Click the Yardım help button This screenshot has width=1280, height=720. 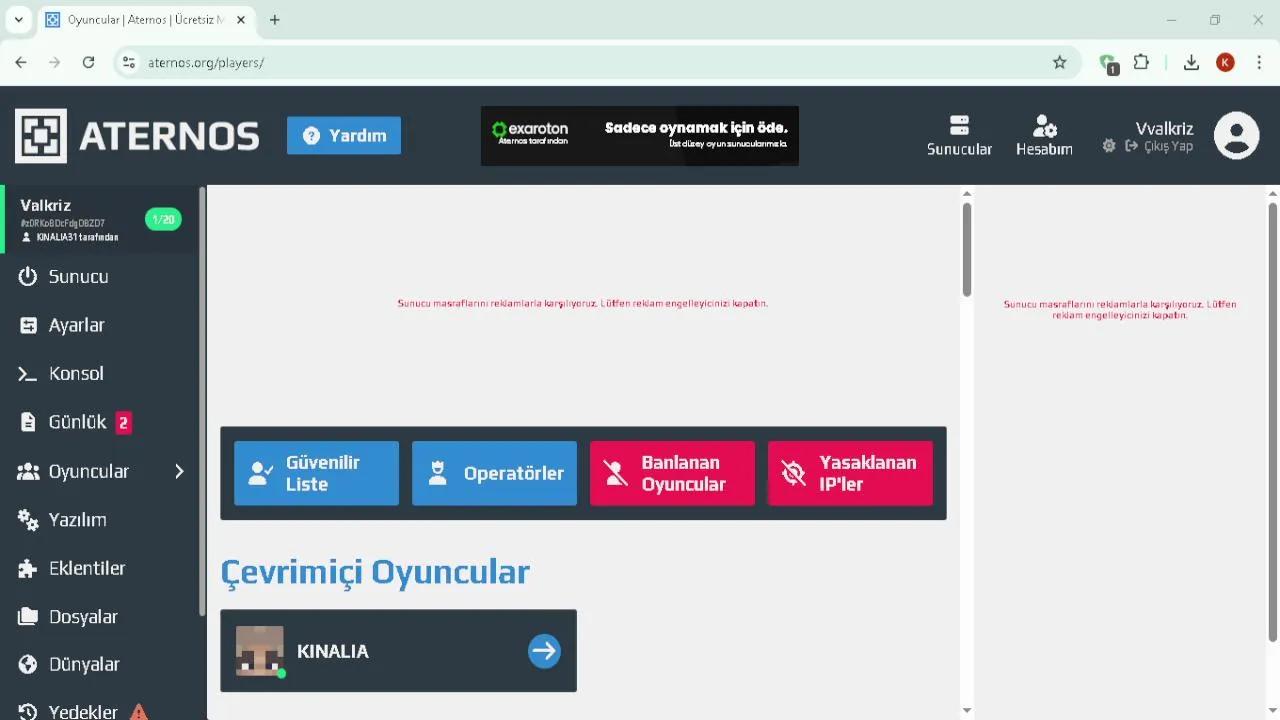[344, 136]
